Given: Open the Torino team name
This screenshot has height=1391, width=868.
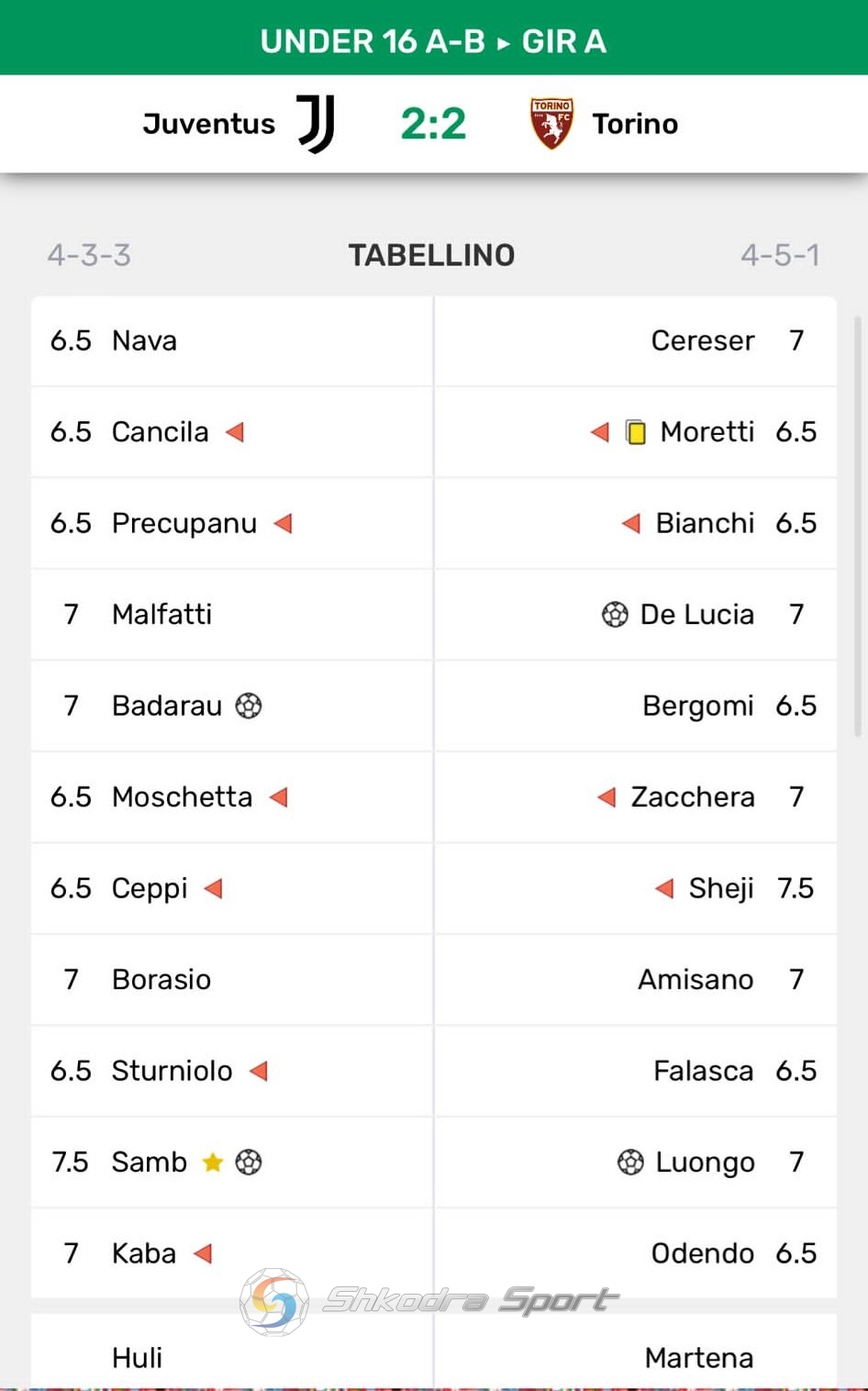Looking at the screenshot, I should 635,124.
